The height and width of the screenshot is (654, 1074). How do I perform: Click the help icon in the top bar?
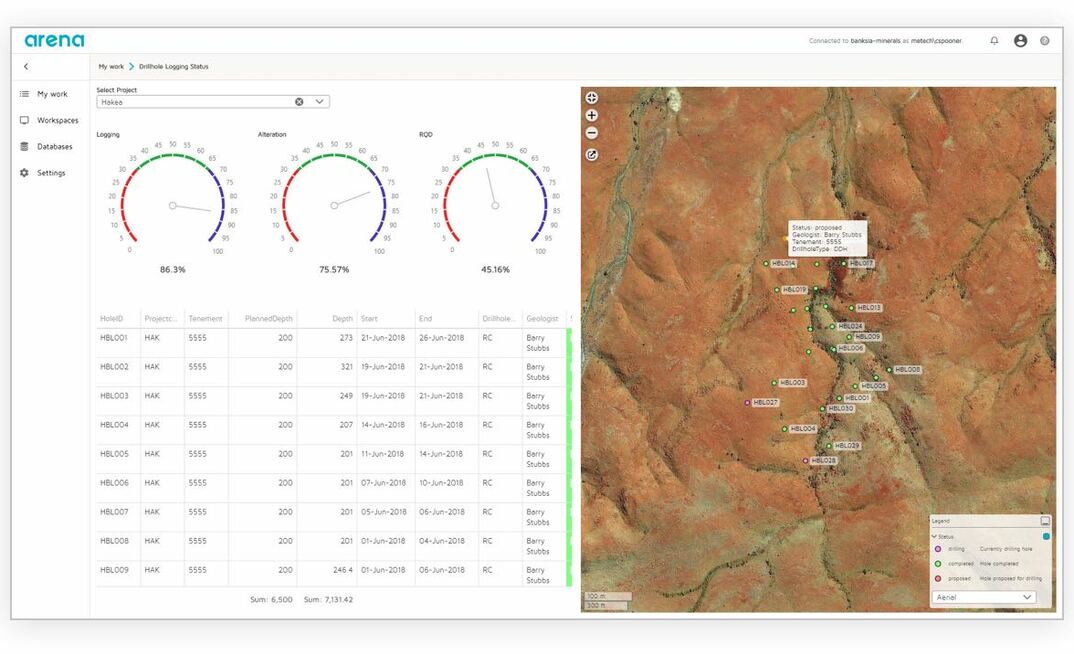[x=1046, y=40]
